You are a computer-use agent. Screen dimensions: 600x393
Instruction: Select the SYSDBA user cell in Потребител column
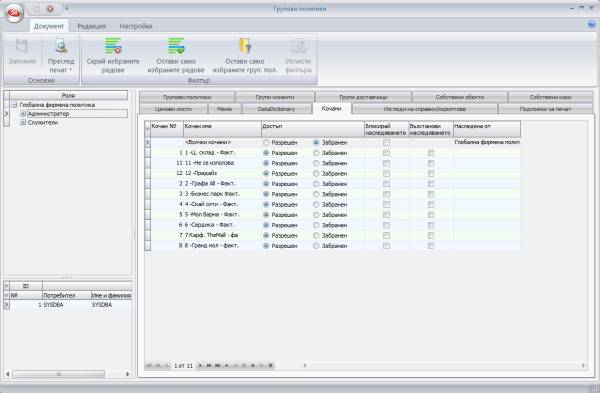tap(67, 305)
